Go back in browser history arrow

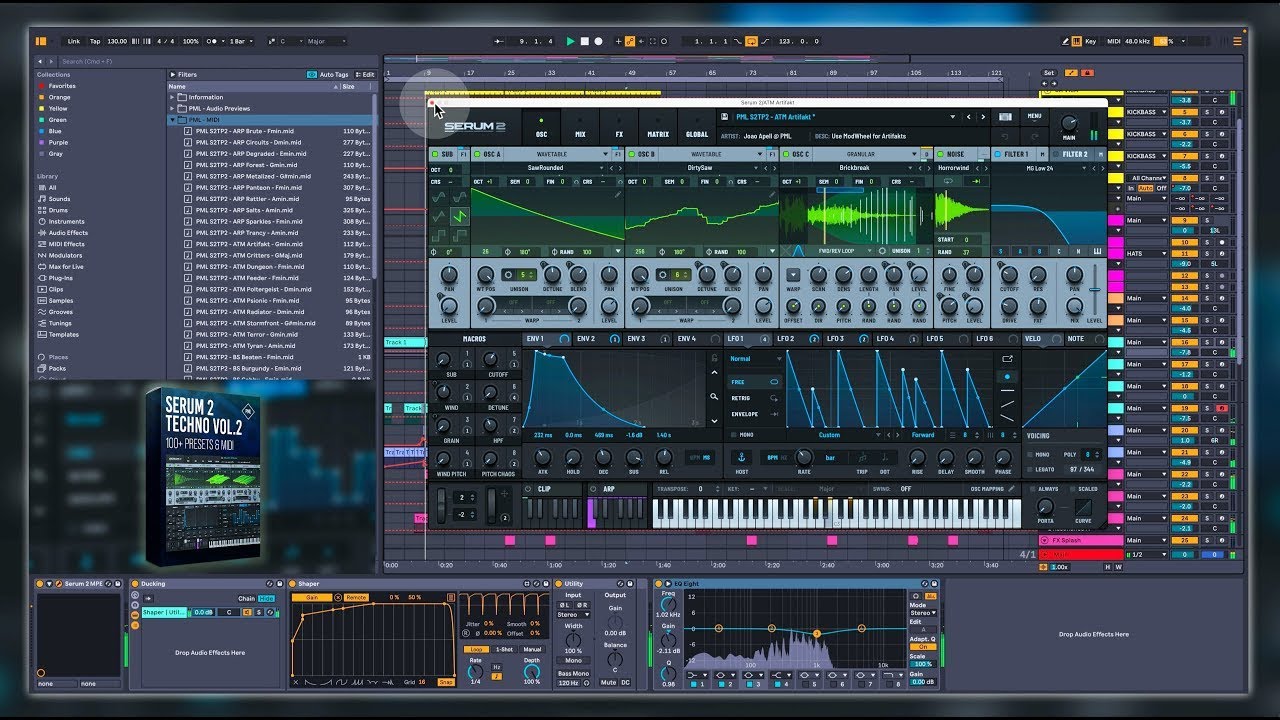[x=42, y=61]
